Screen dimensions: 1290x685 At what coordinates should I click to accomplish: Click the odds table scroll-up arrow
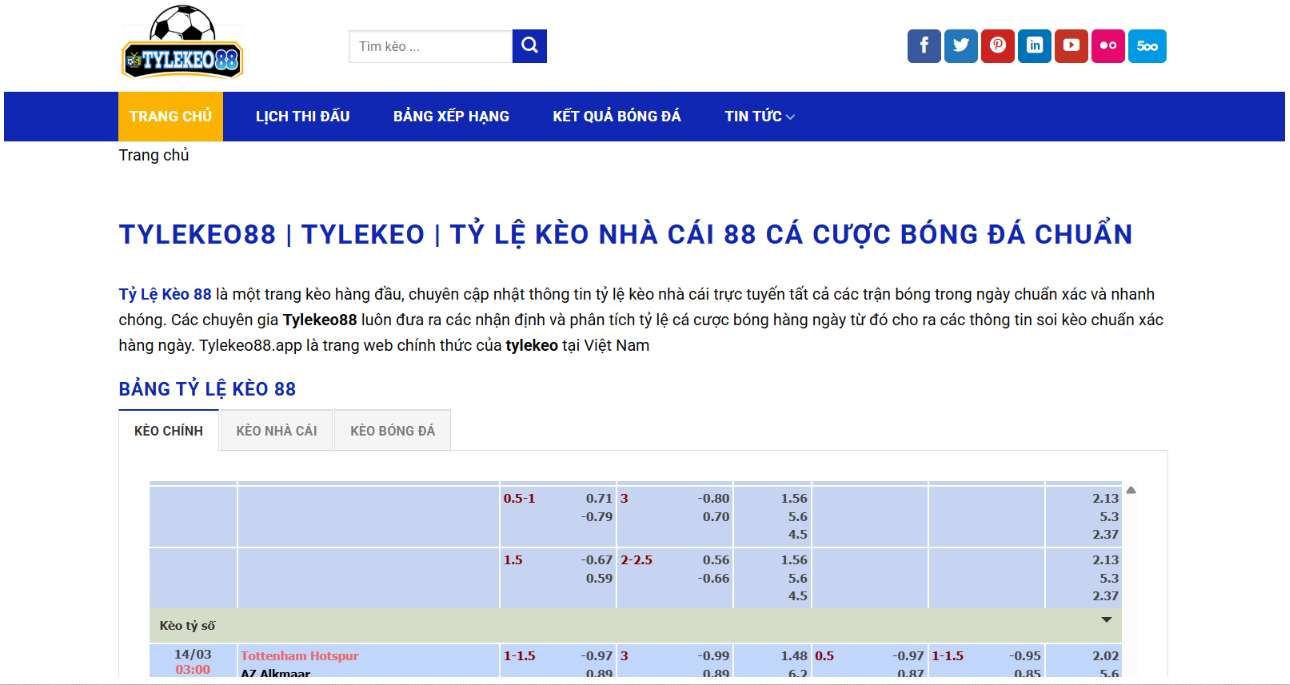[x=1131, y=491]
